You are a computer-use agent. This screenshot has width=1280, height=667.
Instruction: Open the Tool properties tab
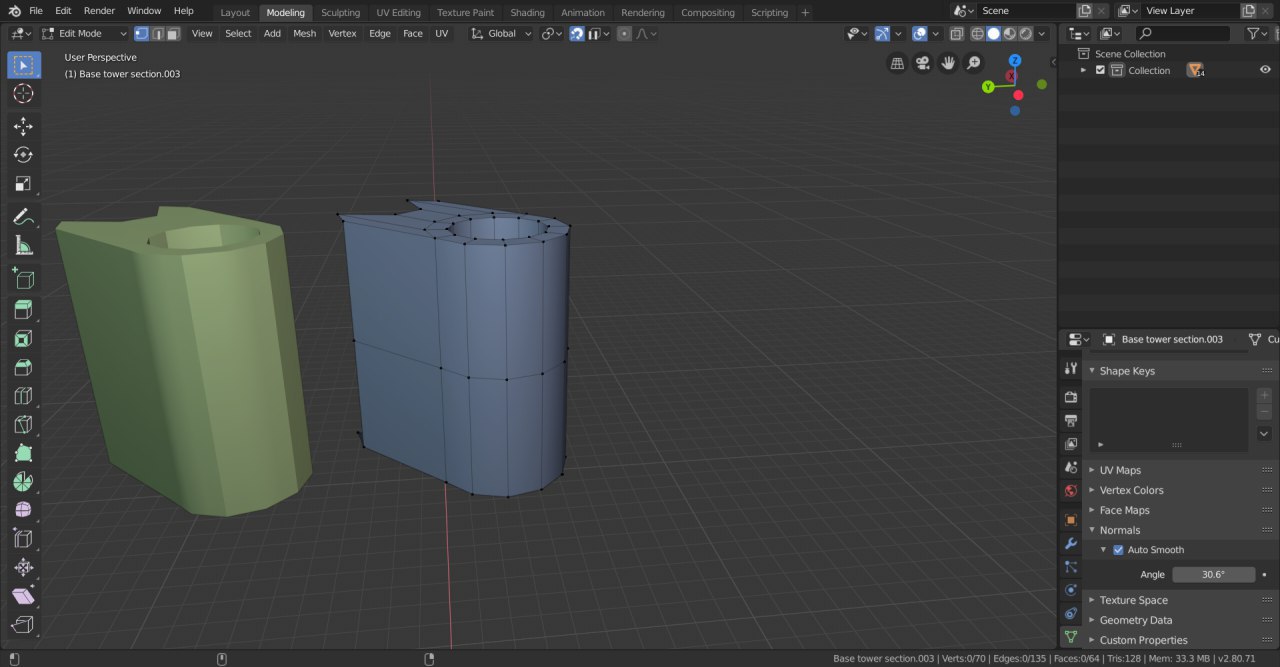(x=1071, y=369)
